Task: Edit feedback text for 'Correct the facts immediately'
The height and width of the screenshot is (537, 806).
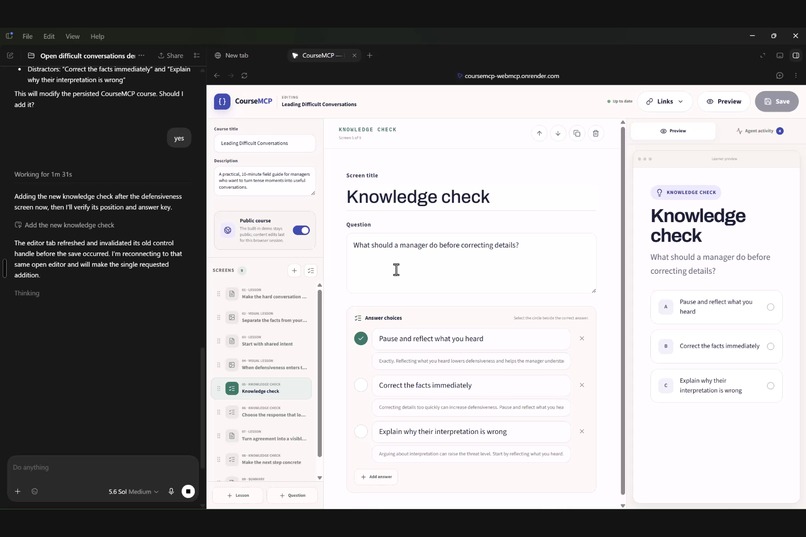Action: [471, 407]
